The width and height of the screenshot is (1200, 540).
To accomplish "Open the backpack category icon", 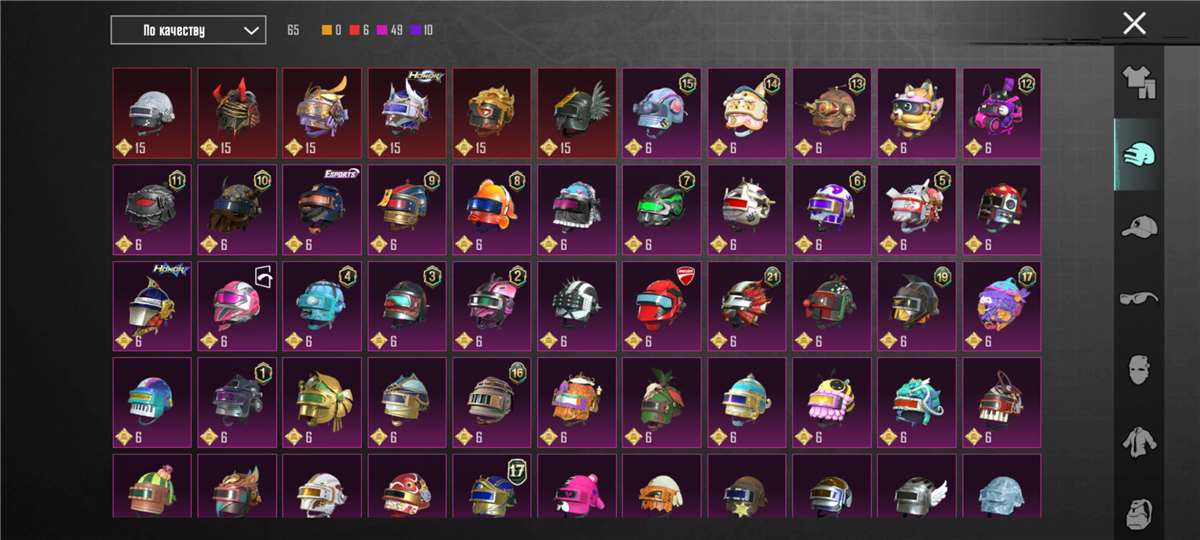I will coord(1138,509).
